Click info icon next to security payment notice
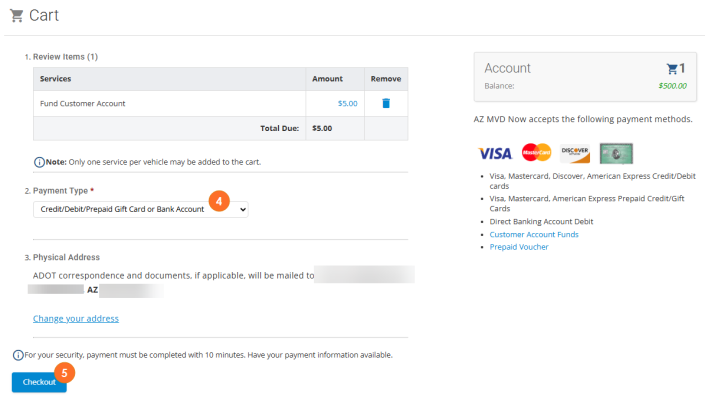The height and width of the screenshot is (403, 708). (18, 355)
